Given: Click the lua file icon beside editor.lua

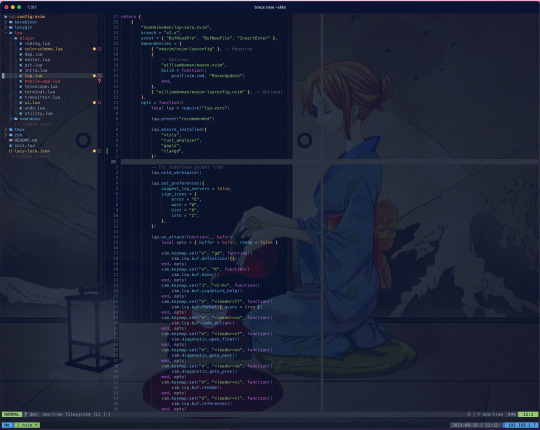Looking at the screenshot, I should pos(21,60).
